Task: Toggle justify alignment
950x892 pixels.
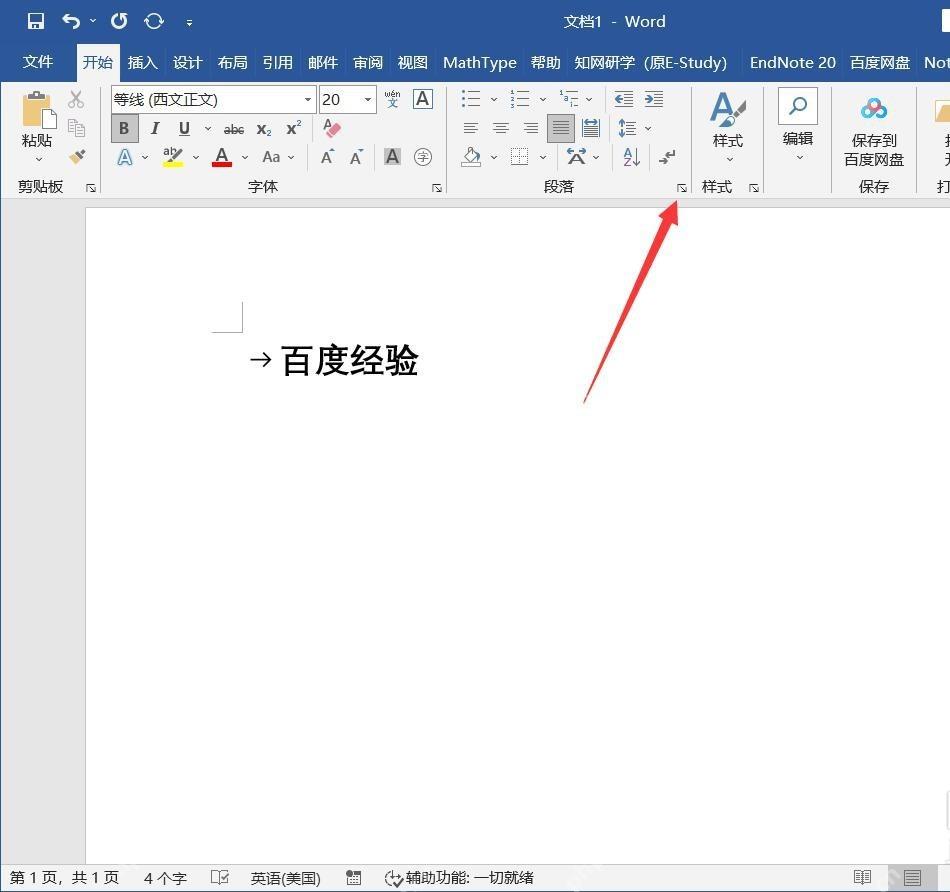Action: click(561, 128)
